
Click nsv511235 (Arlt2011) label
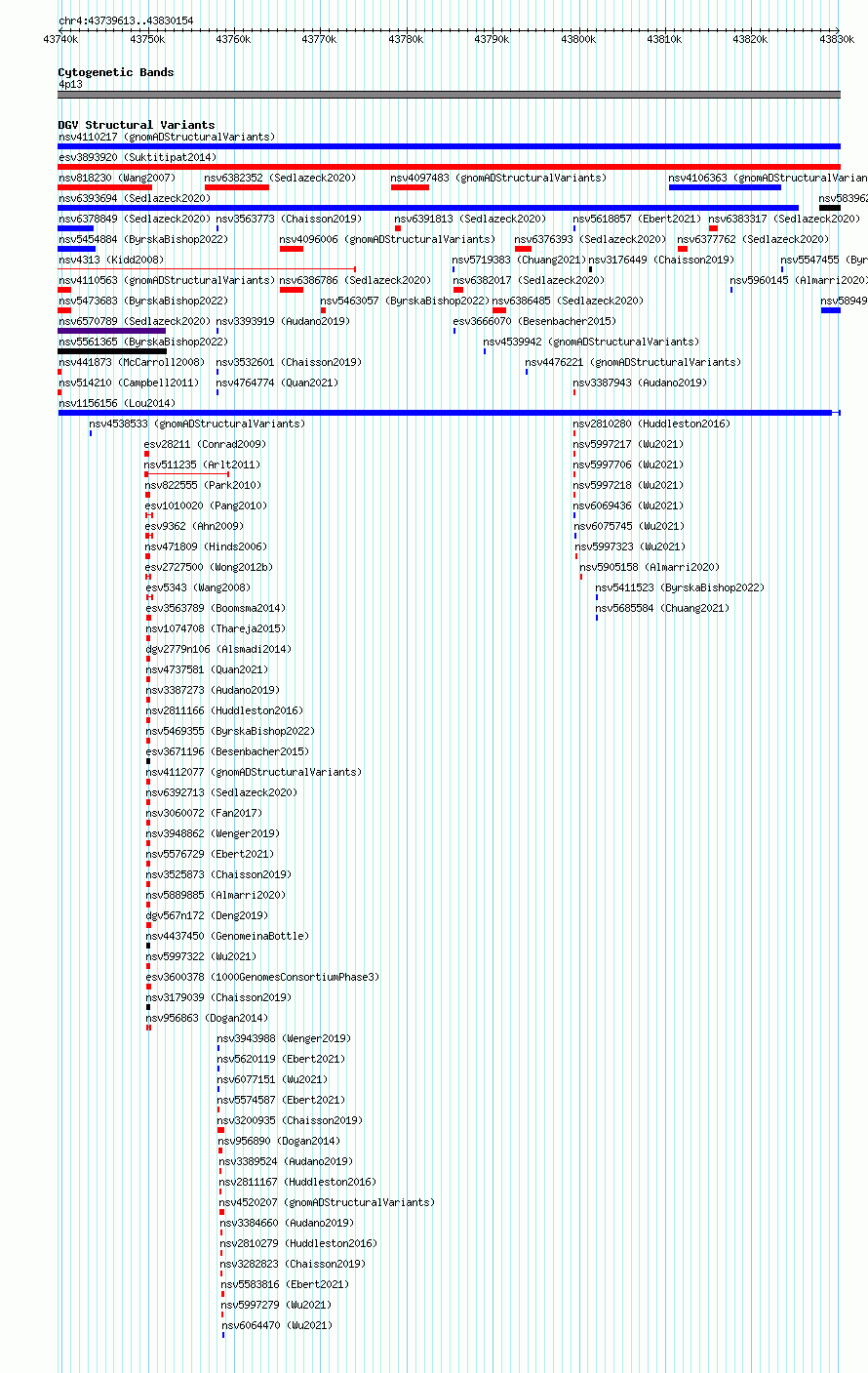click(x=203, y=464)
